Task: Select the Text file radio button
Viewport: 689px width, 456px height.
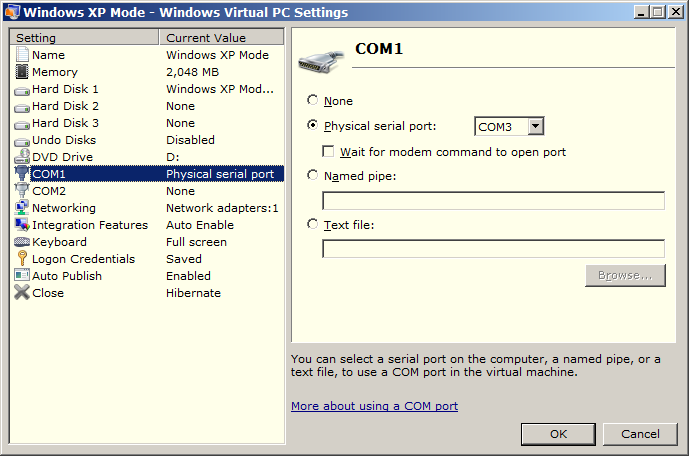Action: [x=312, y=224]
